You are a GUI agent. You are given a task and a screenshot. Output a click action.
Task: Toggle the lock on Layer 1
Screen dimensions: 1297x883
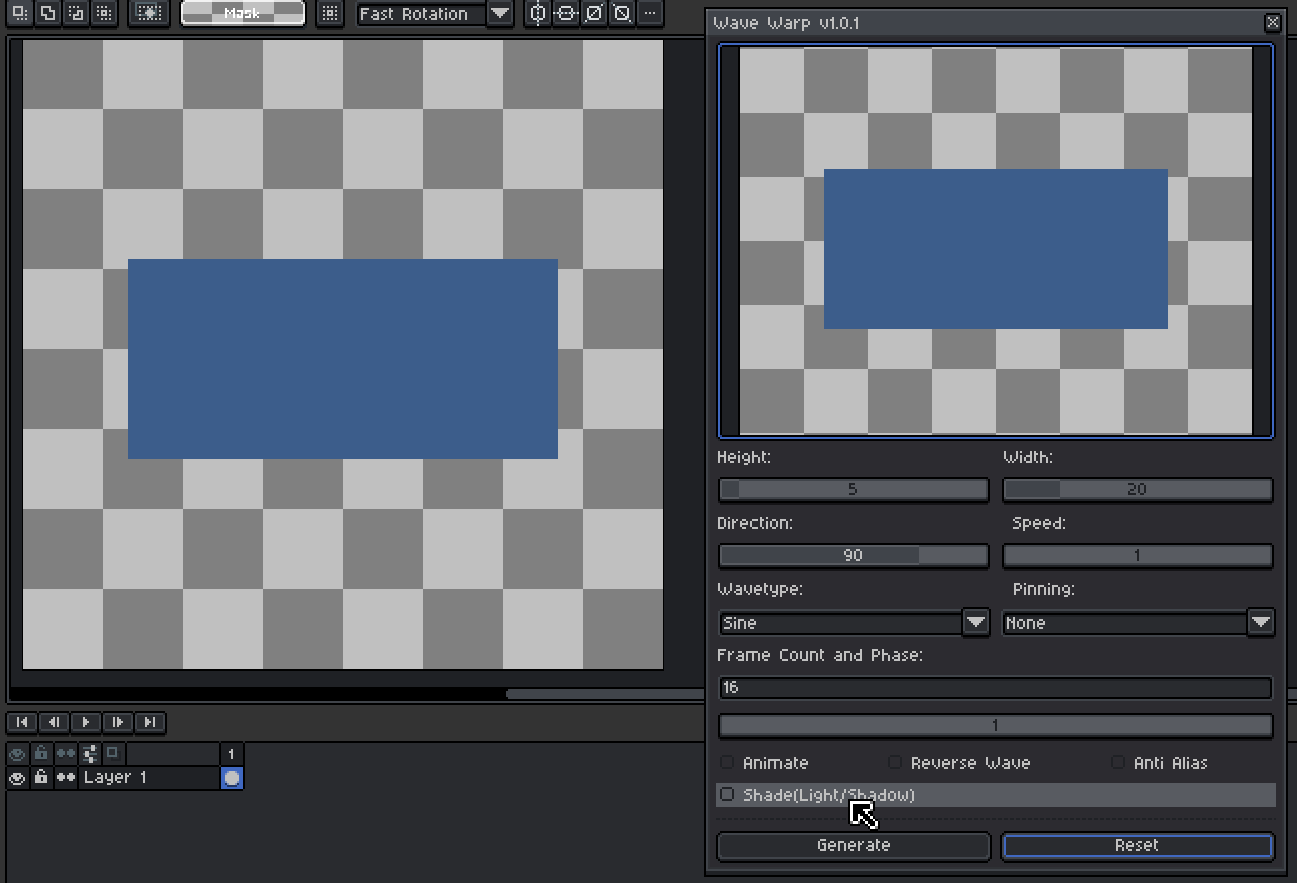41,777
